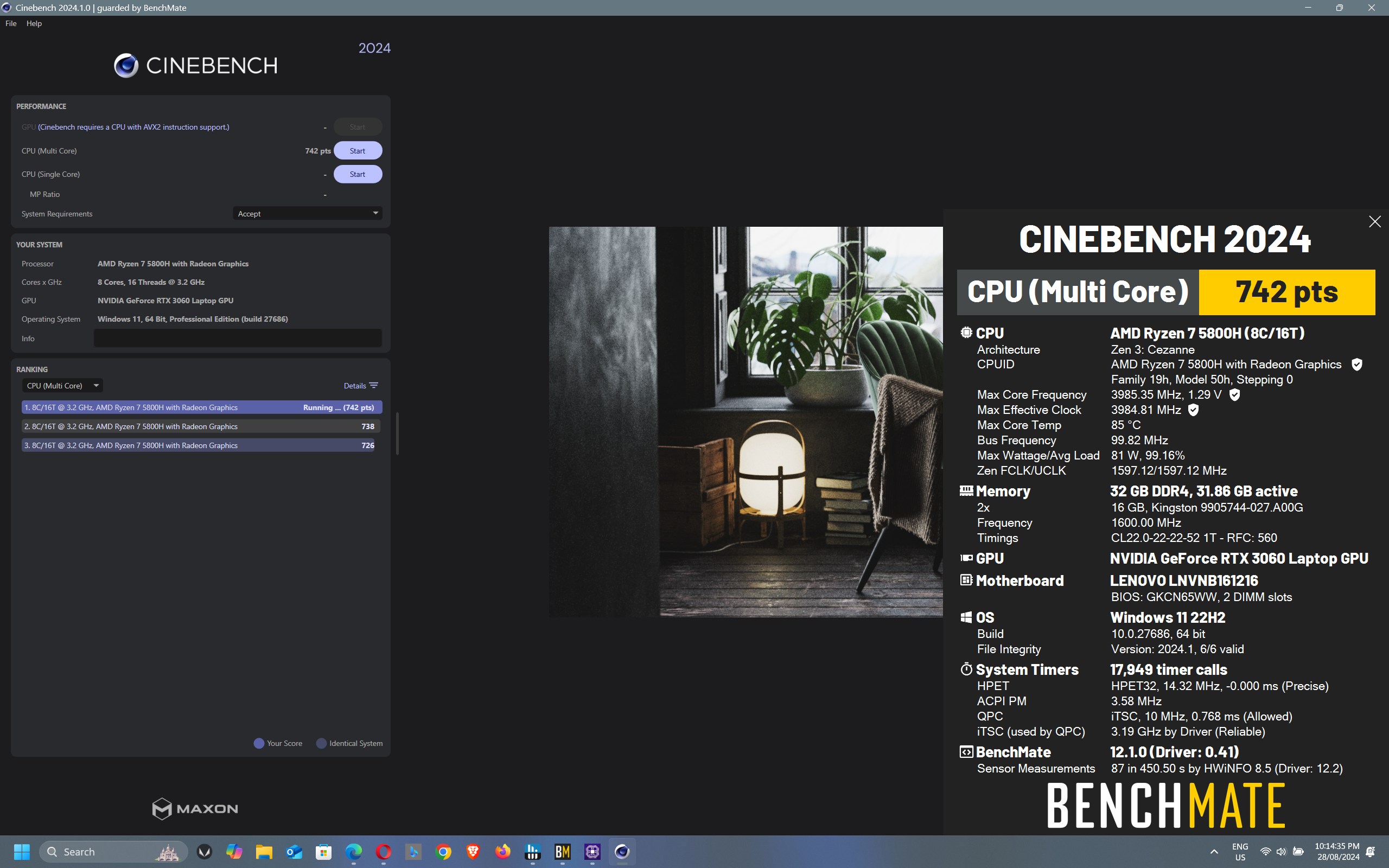Click the ranking panel scrollbar
Screen dimensions: 1389x868
[397, 433]
